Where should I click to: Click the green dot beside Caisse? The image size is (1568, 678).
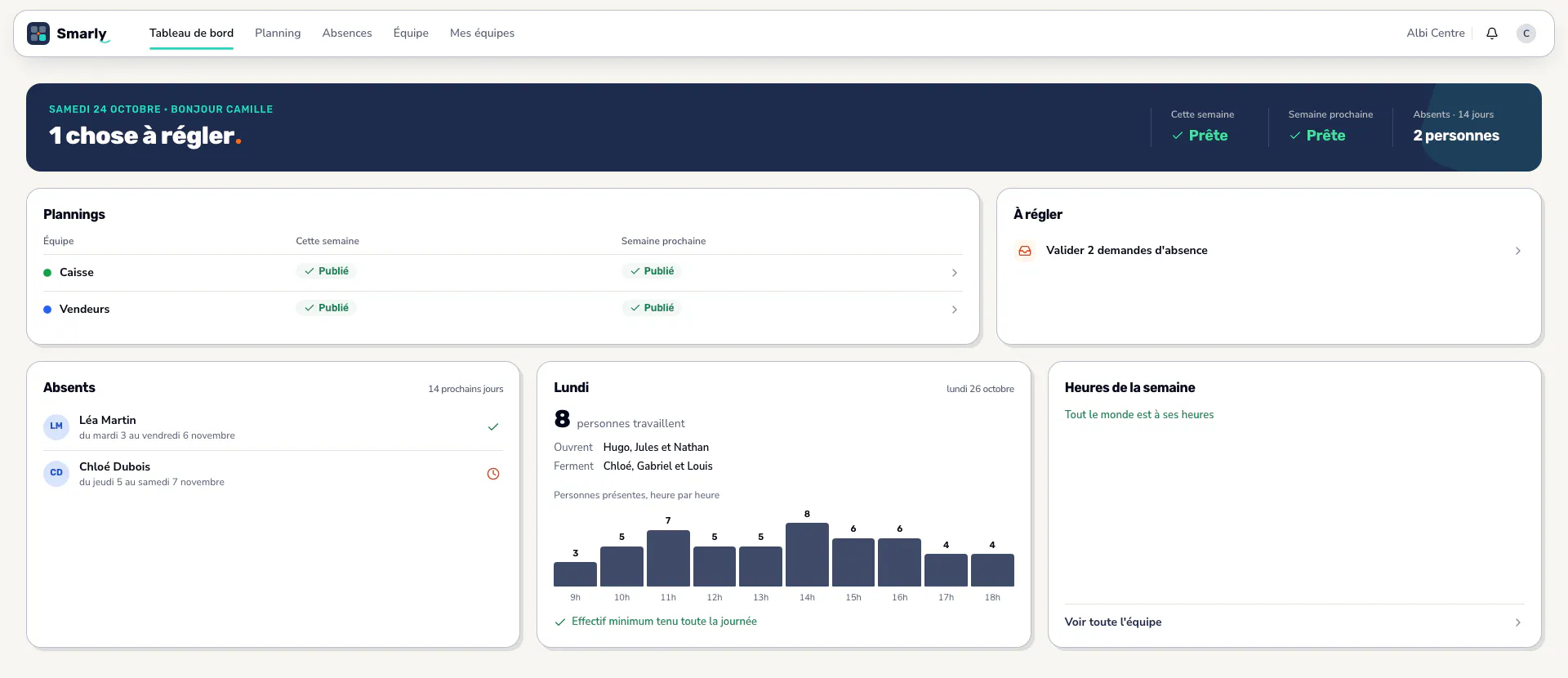click(47, 273)
